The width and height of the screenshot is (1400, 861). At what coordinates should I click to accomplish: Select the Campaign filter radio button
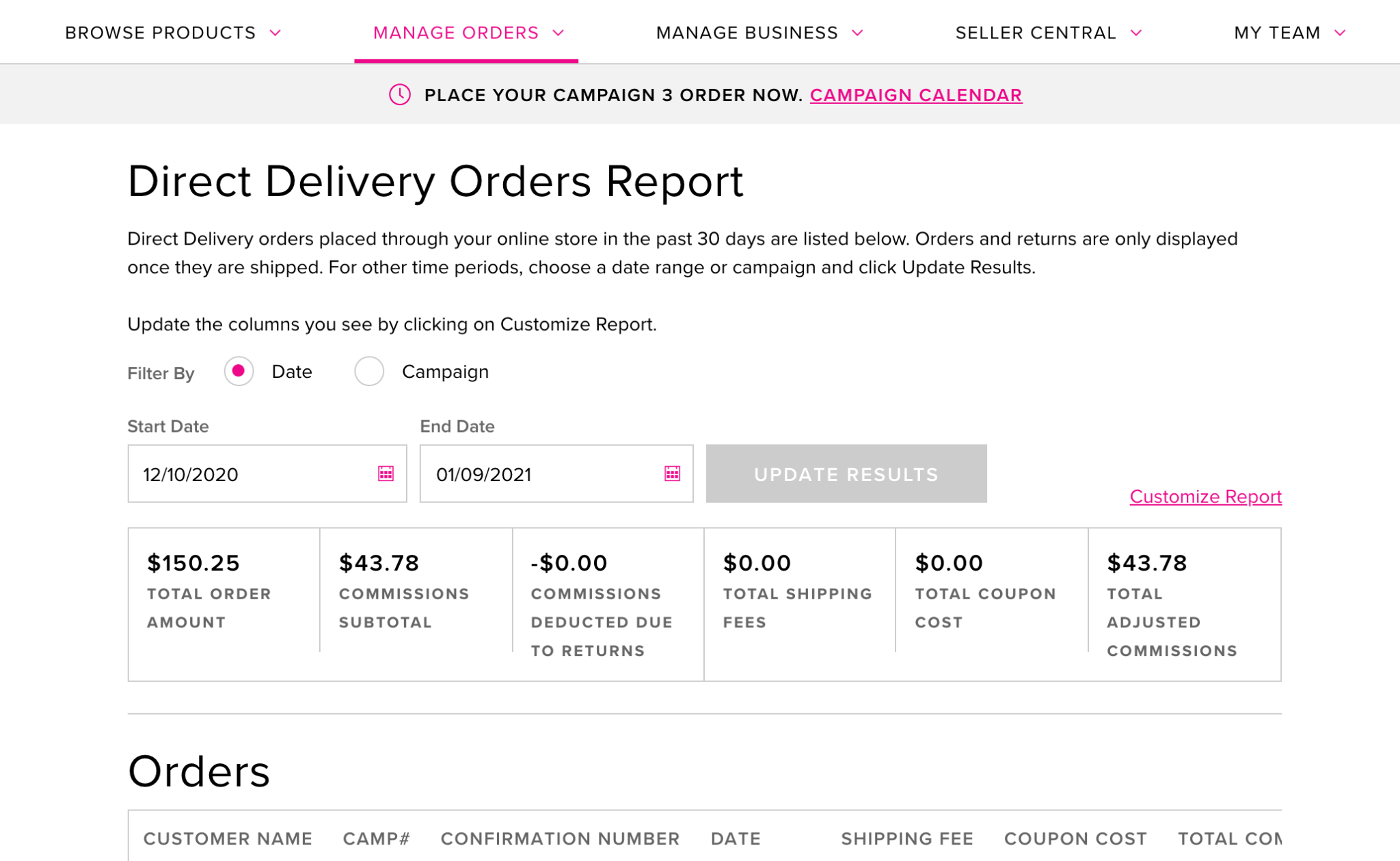coord(369,371)
